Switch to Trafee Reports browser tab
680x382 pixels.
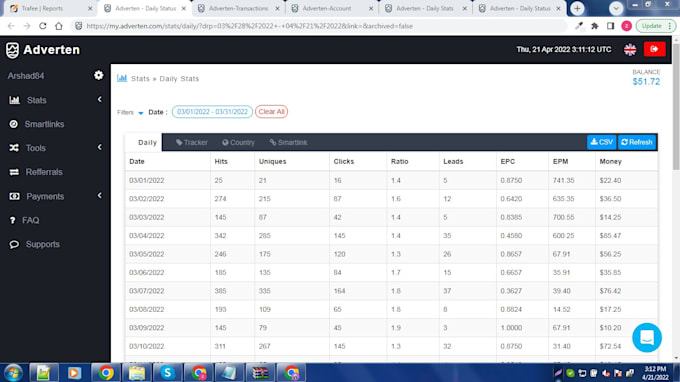coord(50,8)
